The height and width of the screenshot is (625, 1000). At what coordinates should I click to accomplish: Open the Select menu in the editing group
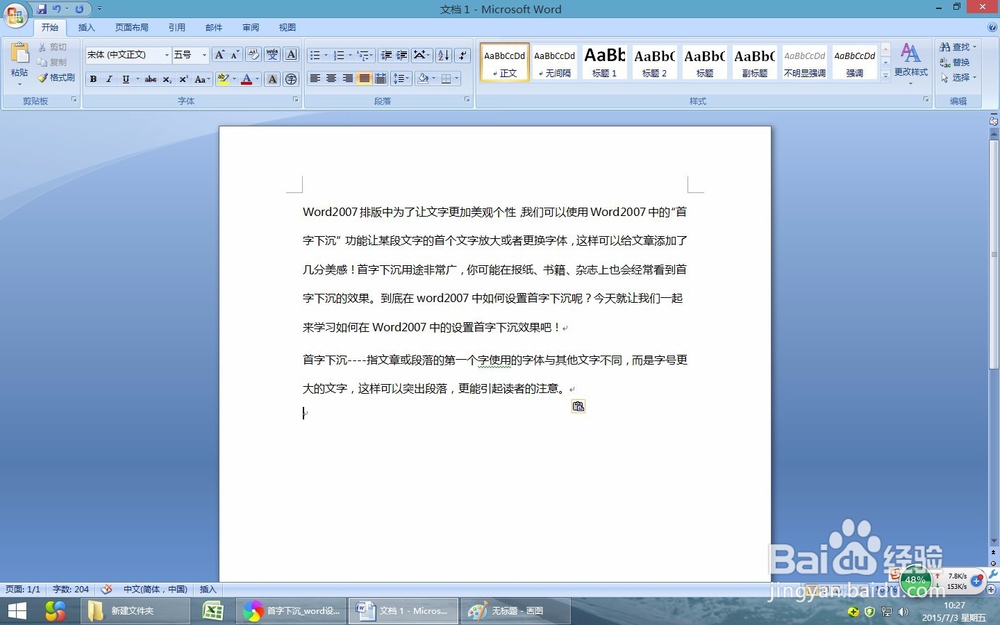coord(958,77)
